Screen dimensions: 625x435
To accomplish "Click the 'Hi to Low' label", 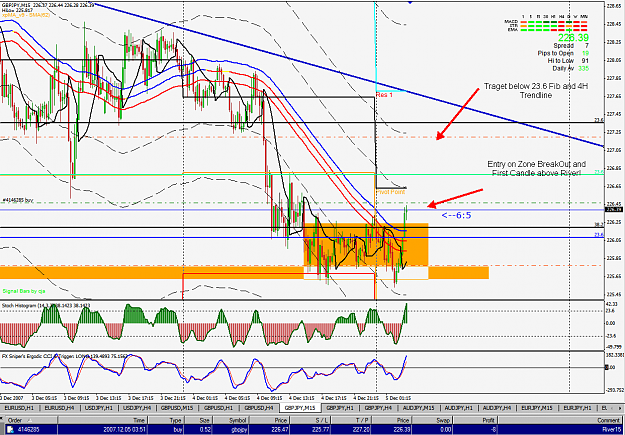I will tap(561, 61).
